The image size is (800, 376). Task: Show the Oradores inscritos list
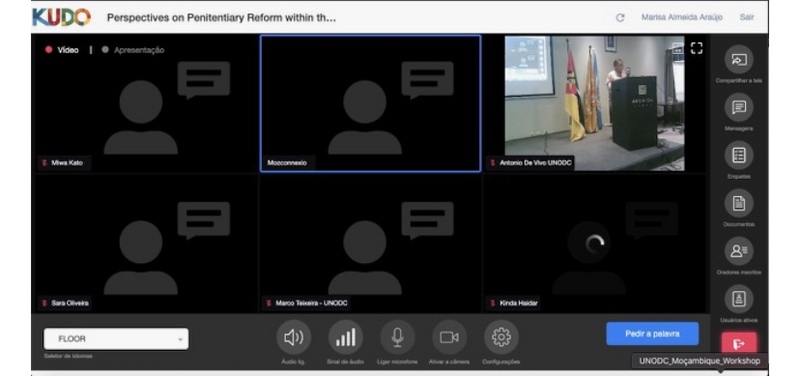738,251
